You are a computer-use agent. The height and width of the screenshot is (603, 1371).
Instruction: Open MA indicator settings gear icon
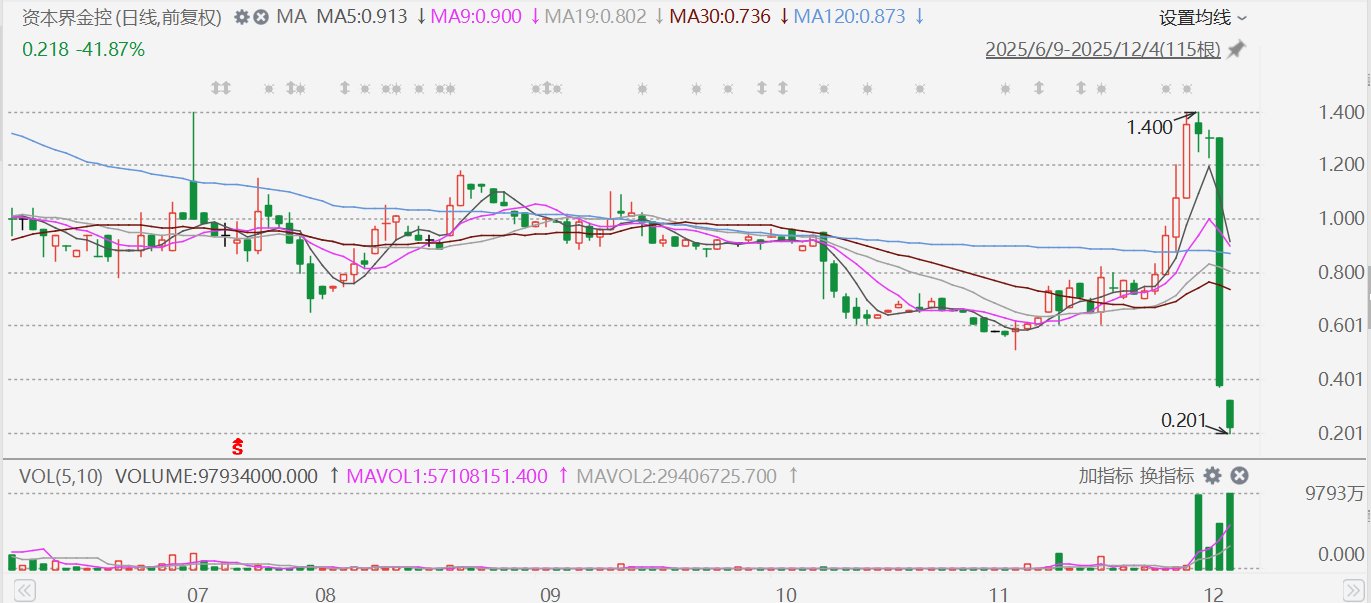point(241,17)
